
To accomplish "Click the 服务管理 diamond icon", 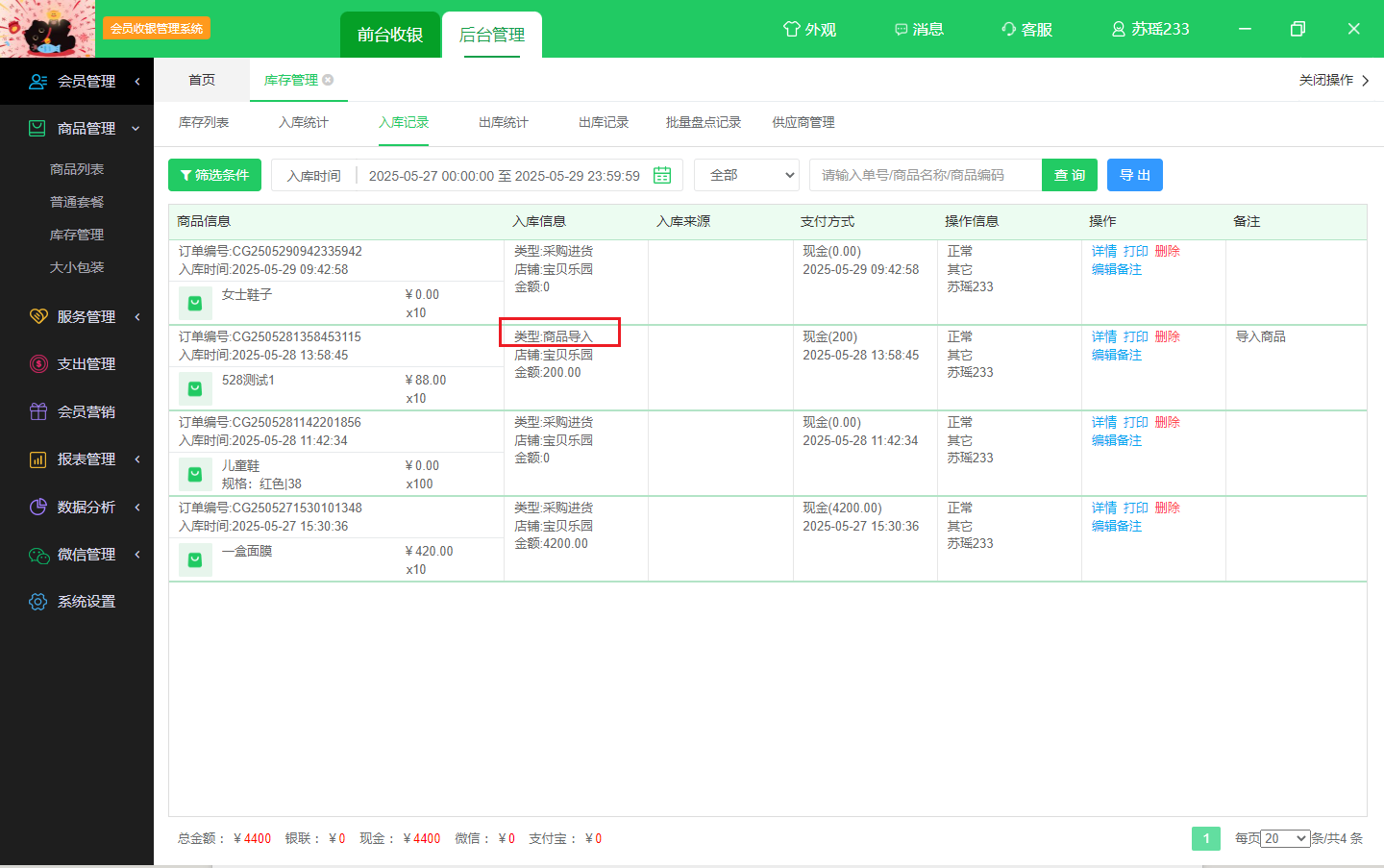I will click(38, 316).
